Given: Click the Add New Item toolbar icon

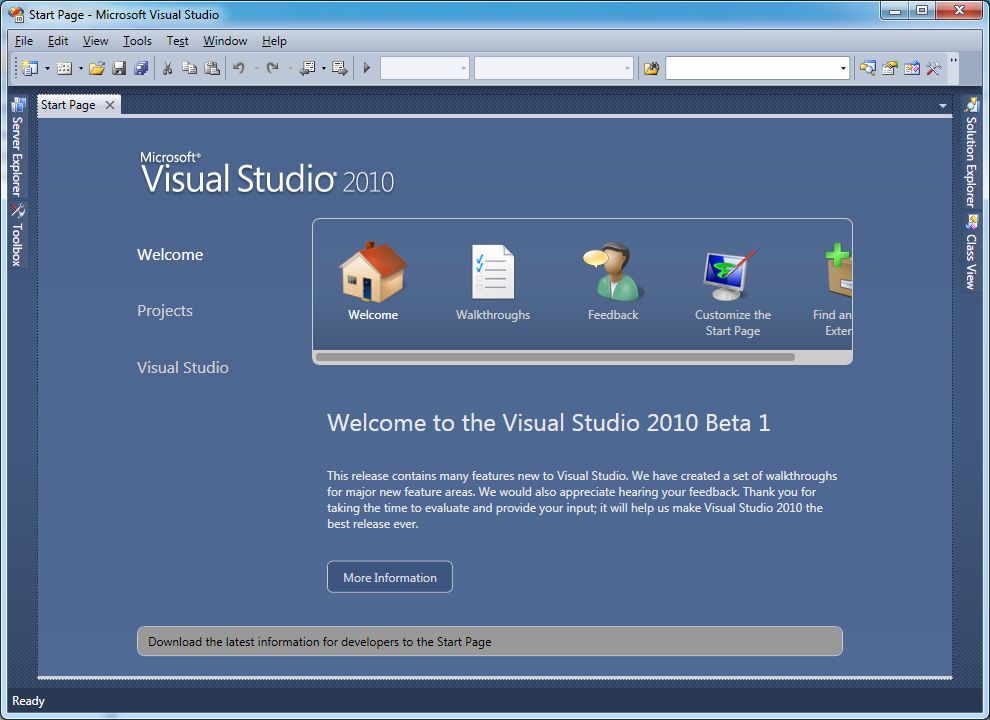Looking at the screenshot, I should click(64, 68).
